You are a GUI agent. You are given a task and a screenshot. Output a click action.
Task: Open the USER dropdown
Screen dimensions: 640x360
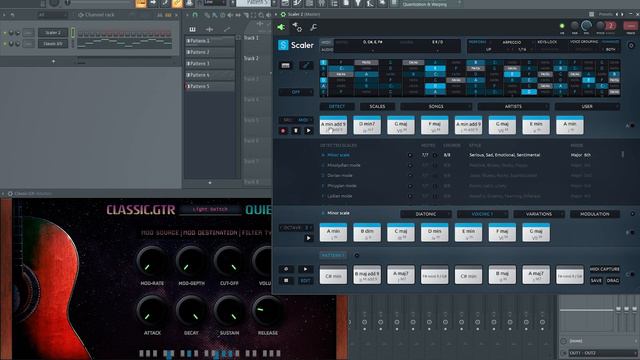[x=587, y=107]
